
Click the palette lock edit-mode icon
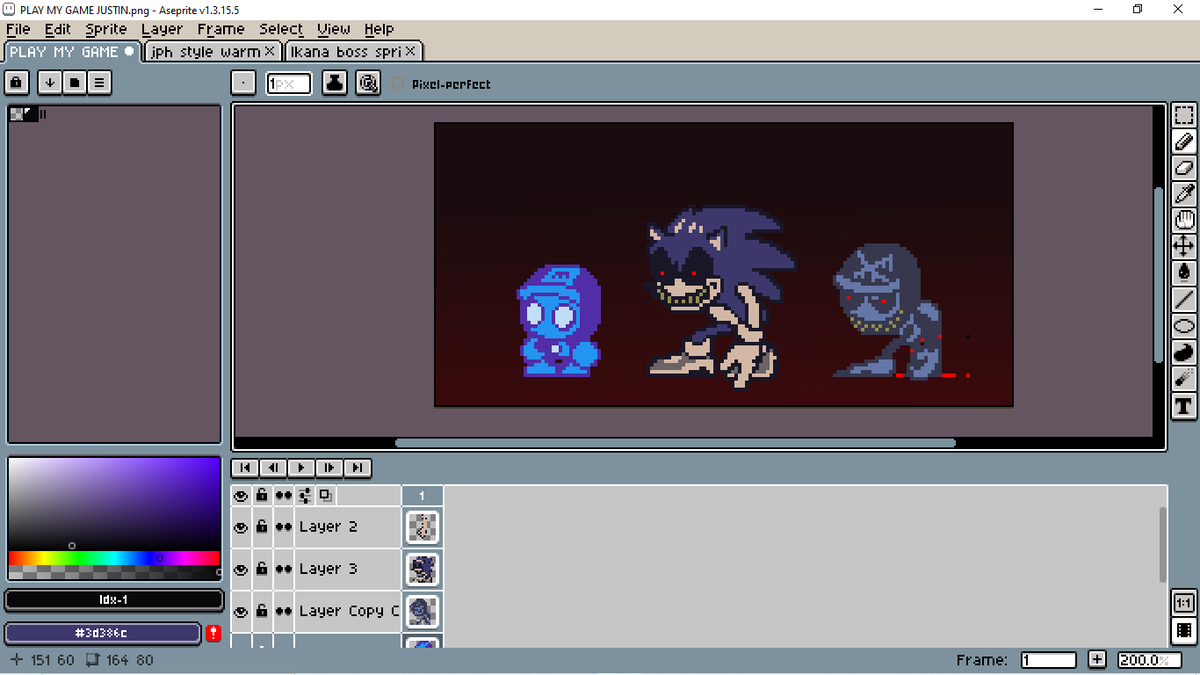coord(17,83)
